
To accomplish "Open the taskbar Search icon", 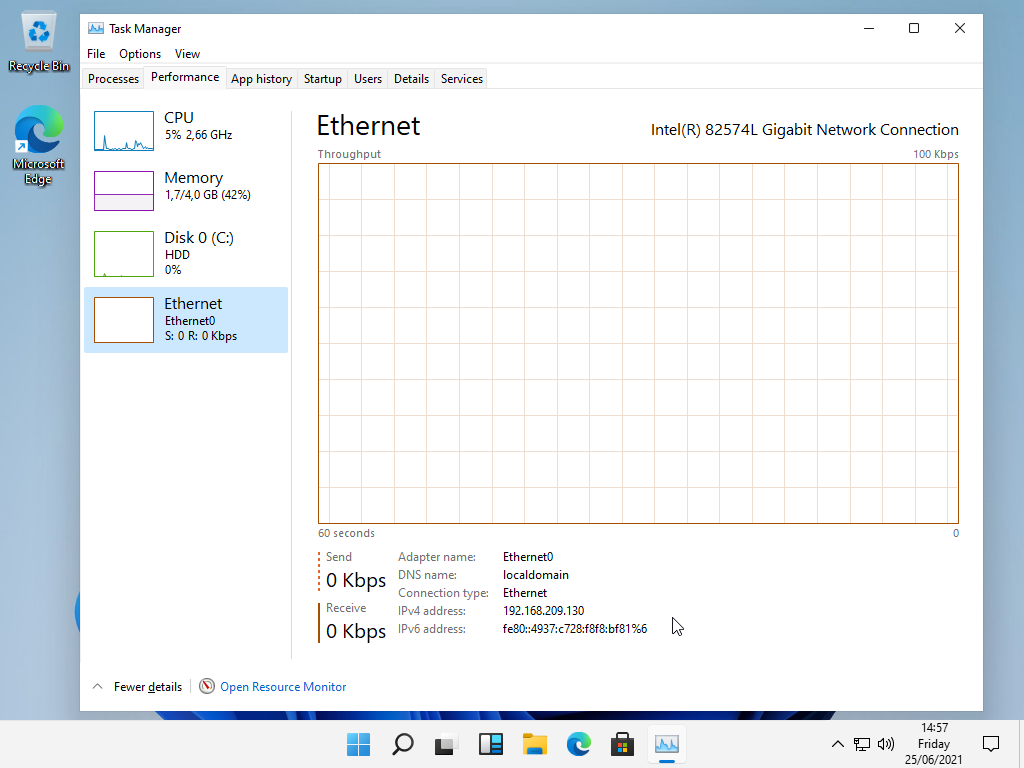I will click(402, 744).
